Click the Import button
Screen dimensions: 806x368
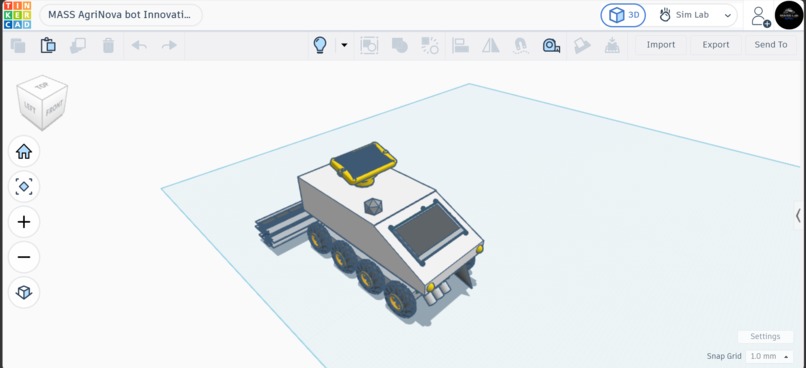coord(661,45)
